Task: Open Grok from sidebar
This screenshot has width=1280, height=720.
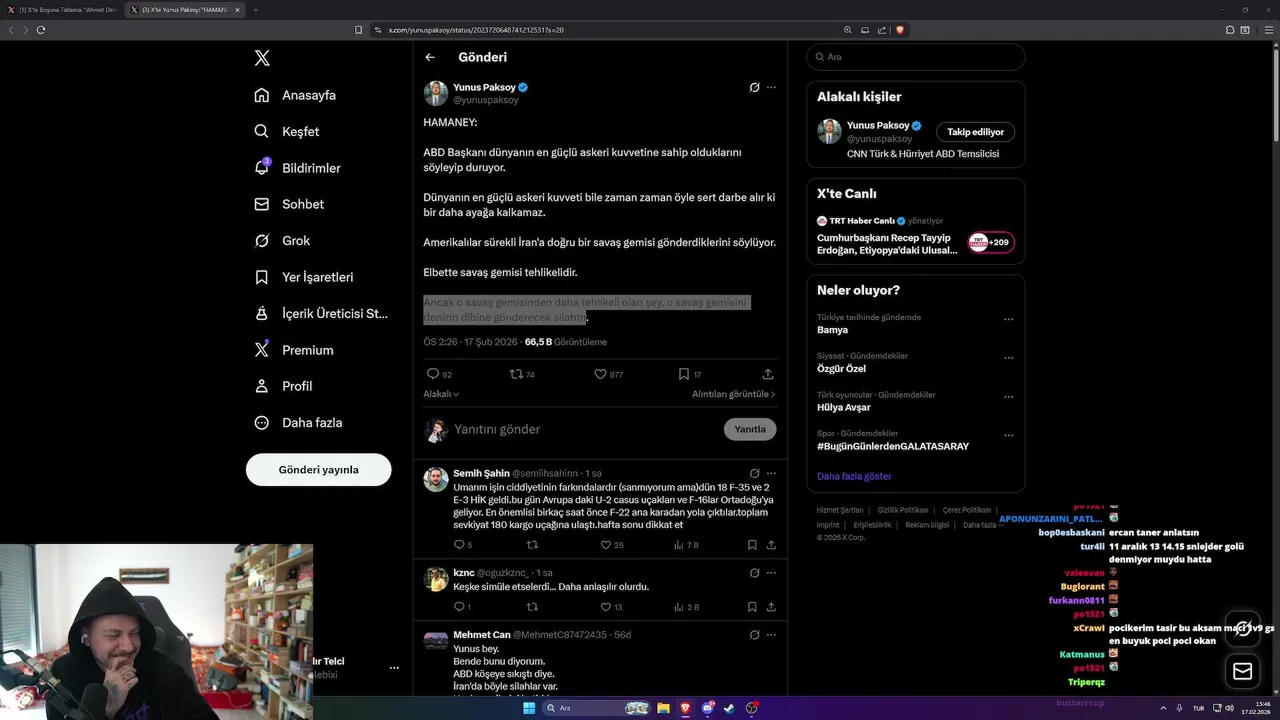Action: (x=282, y=240)
